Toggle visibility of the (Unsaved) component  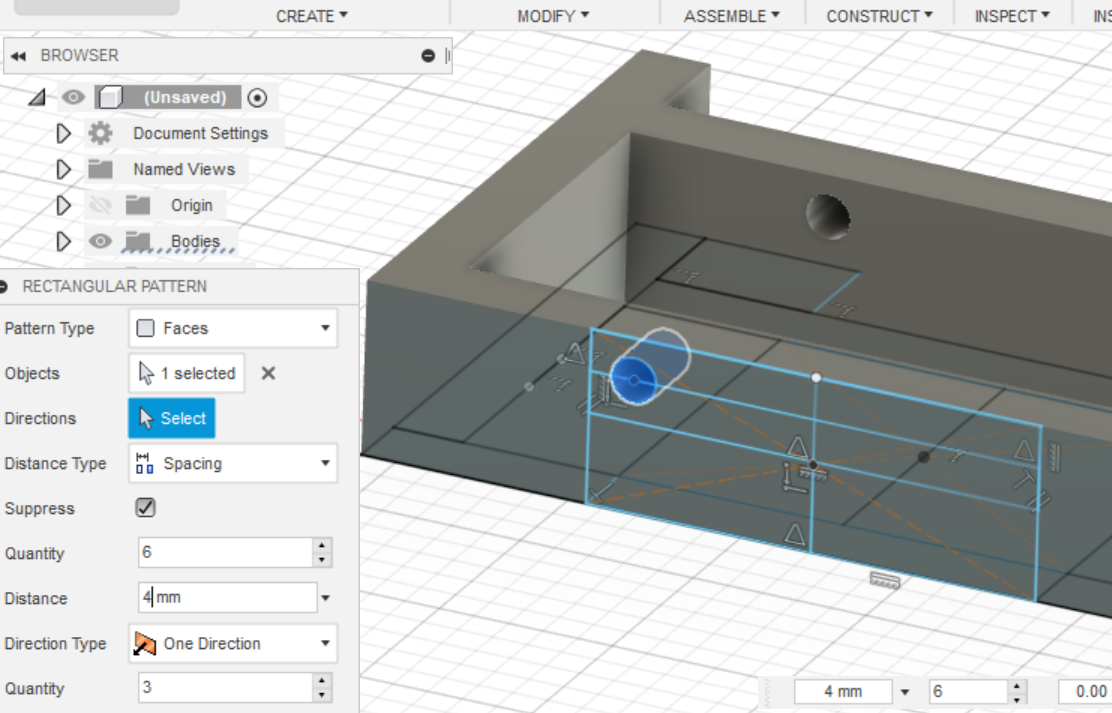[x=73, y=97]
